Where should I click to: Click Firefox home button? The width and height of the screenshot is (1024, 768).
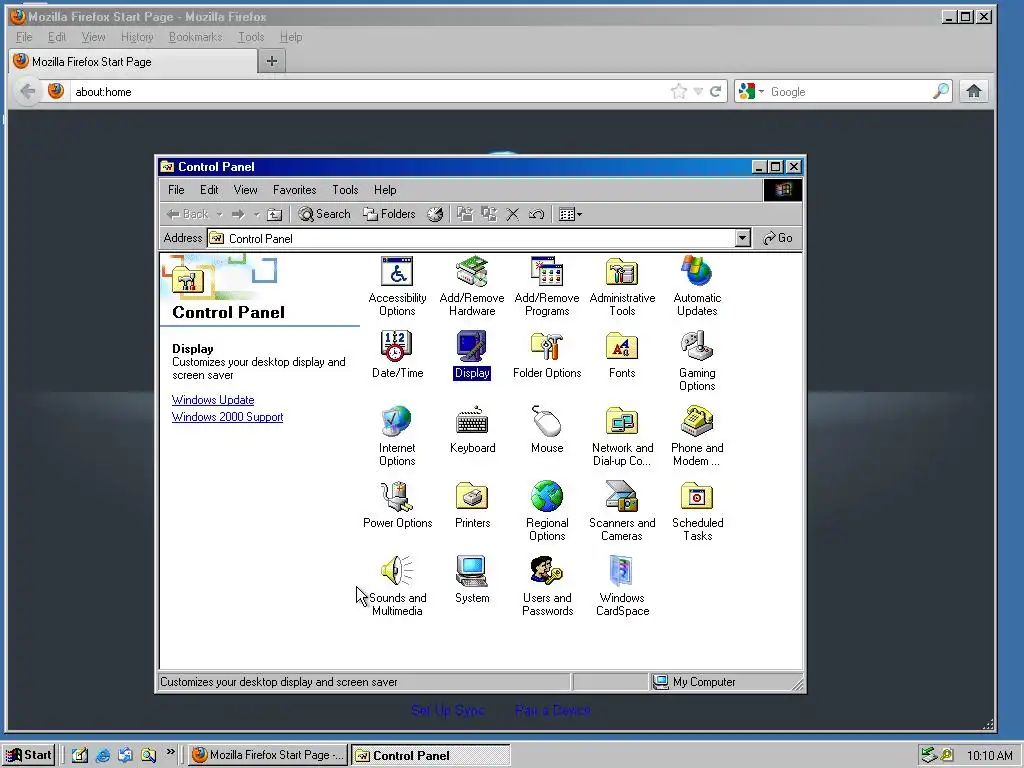point(974,91)
